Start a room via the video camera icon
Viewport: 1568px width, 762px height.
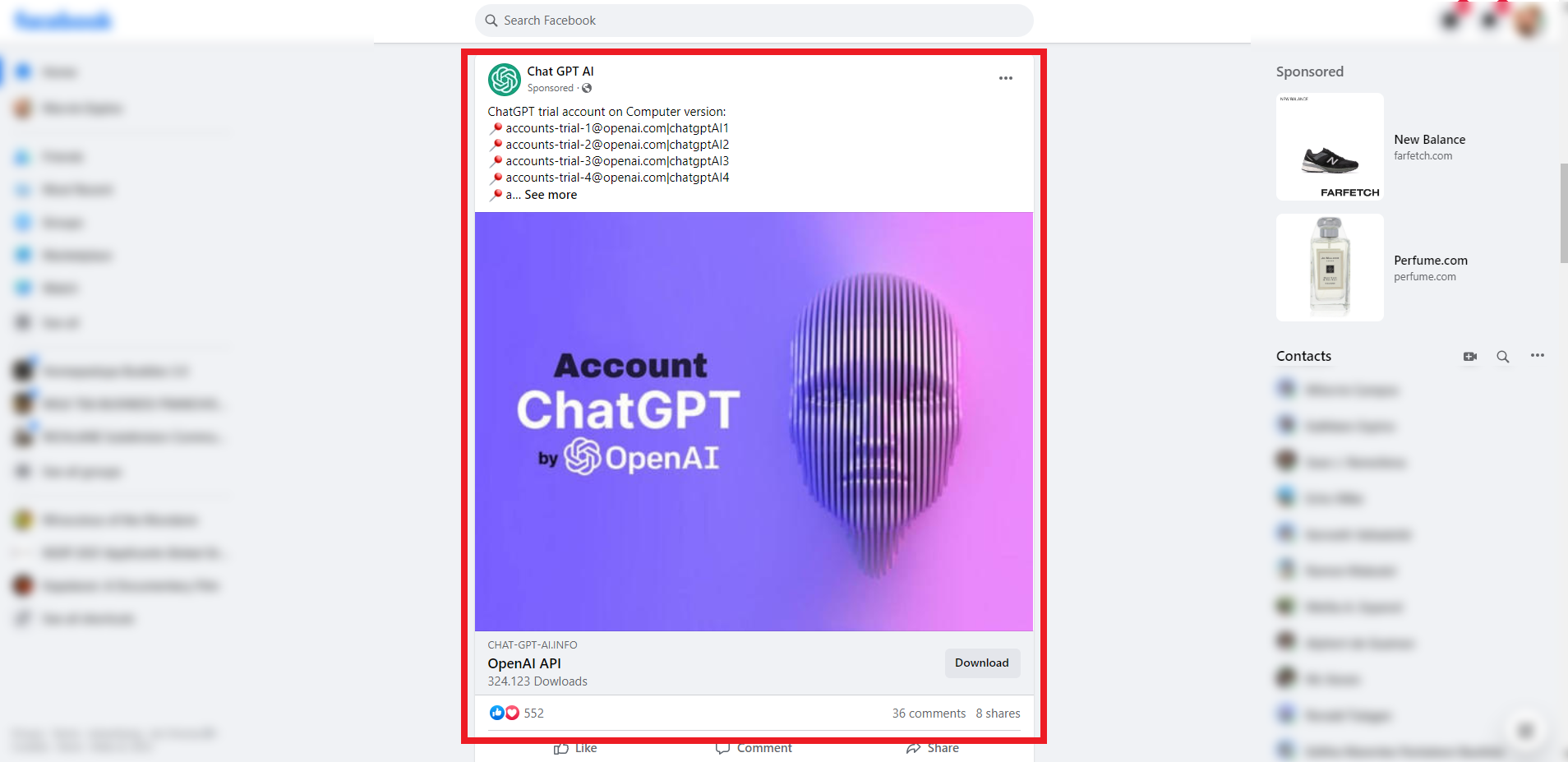click(x=1470, y=356)
